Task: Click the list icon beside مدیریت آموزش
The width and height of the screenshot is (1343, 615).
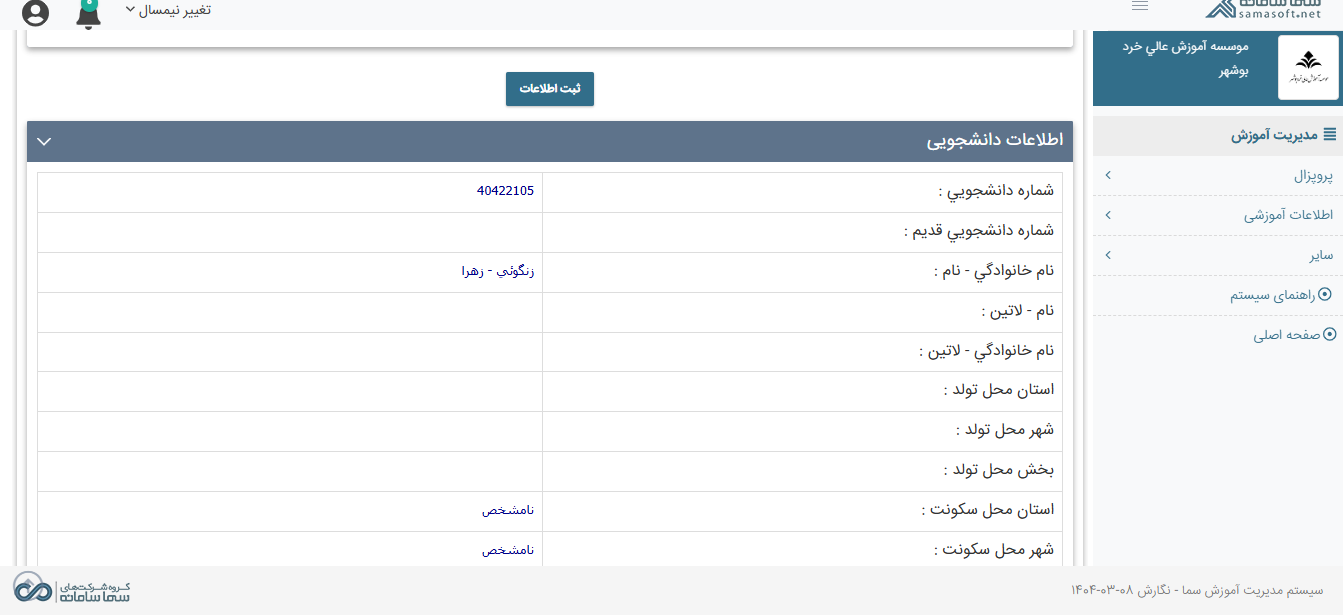Action: 1328,133
